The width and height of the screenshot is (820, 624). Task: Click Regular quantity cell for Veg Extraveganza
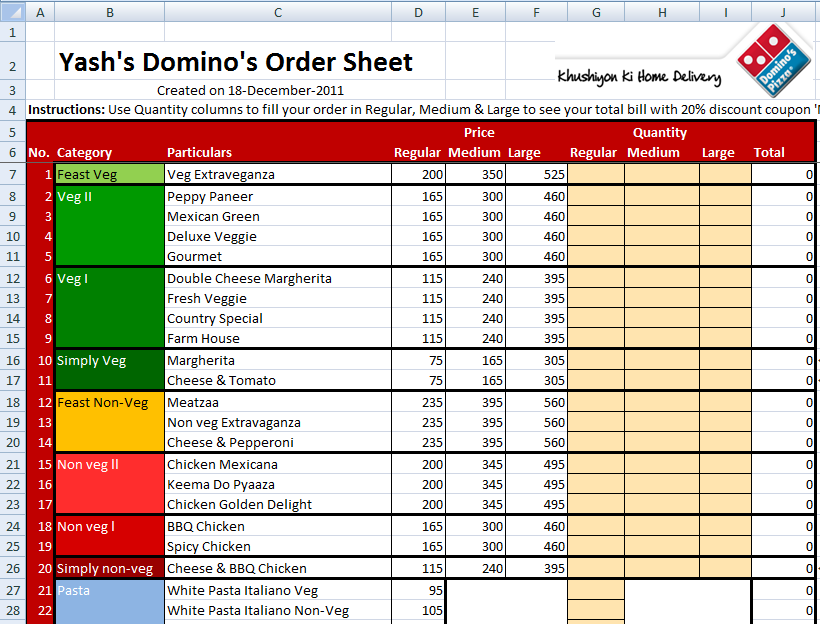[x=596, y=175]
